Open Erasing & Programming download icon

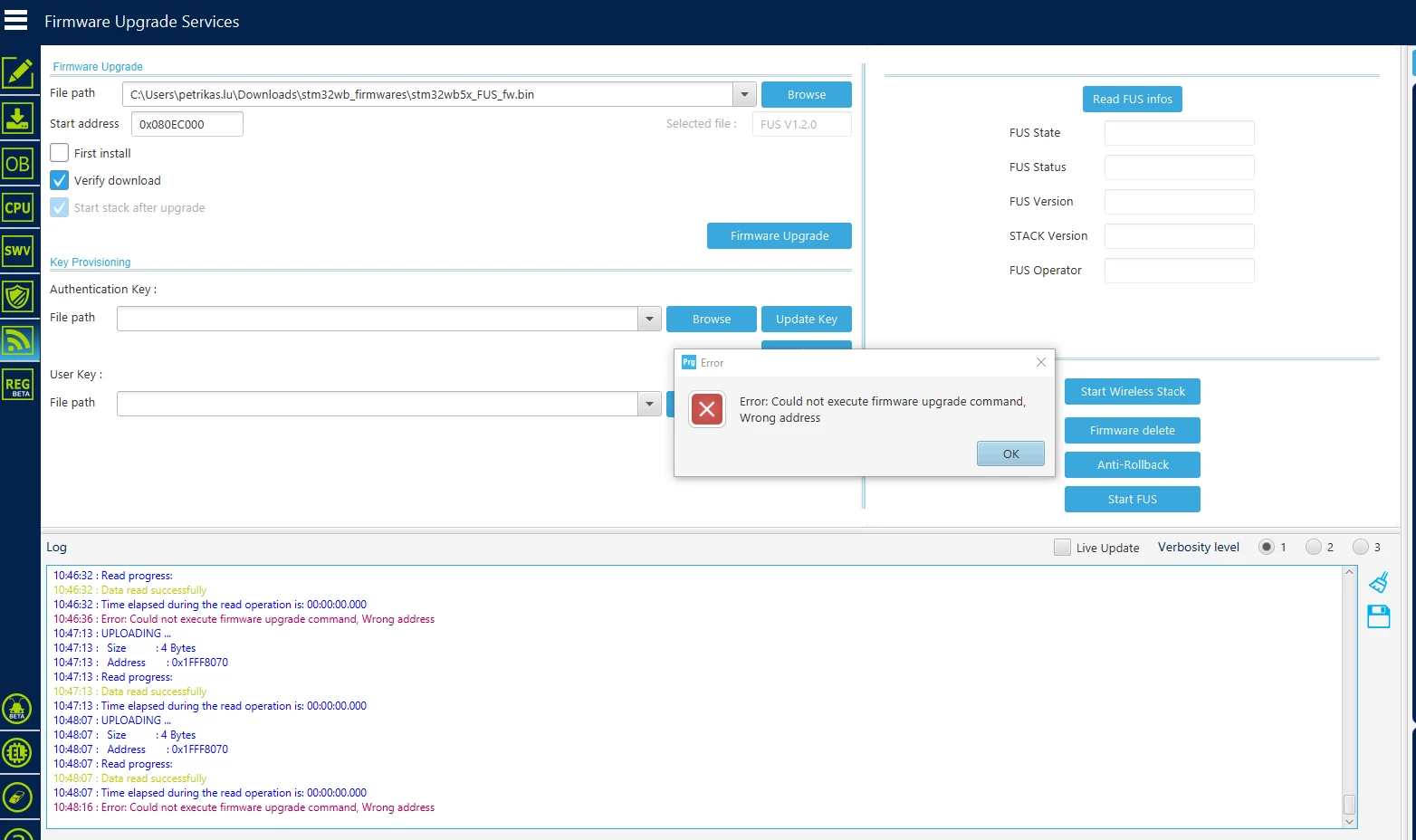point(18,119)
